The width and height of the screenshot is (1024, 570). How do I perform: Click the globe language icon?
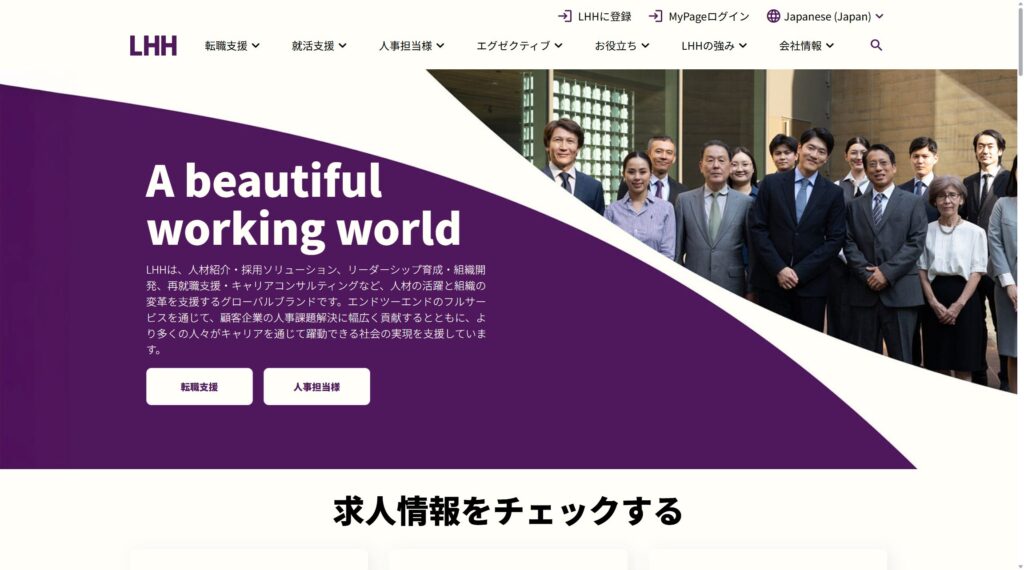point(773,16)
